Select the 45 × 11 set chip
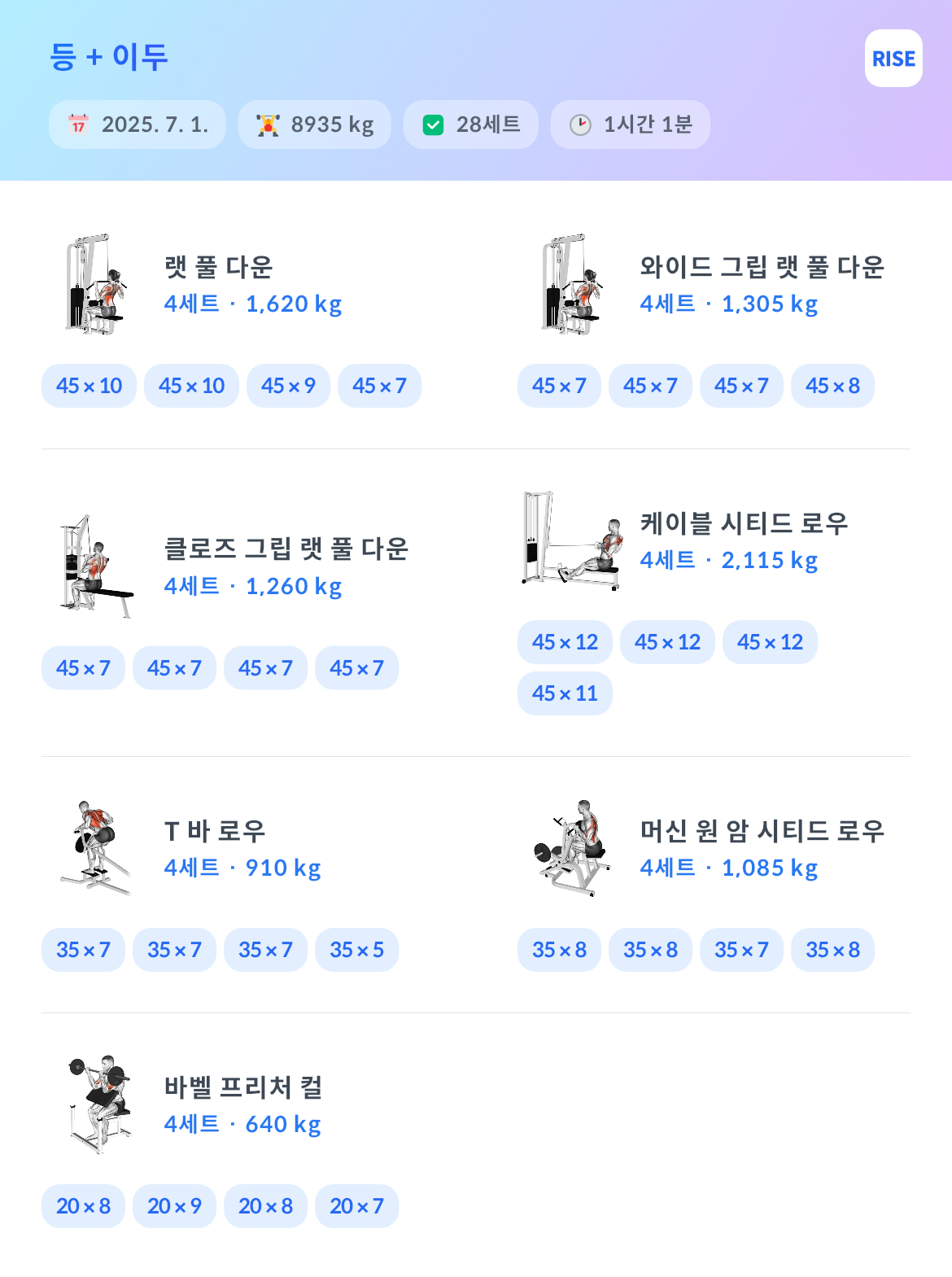 [565, 693]
